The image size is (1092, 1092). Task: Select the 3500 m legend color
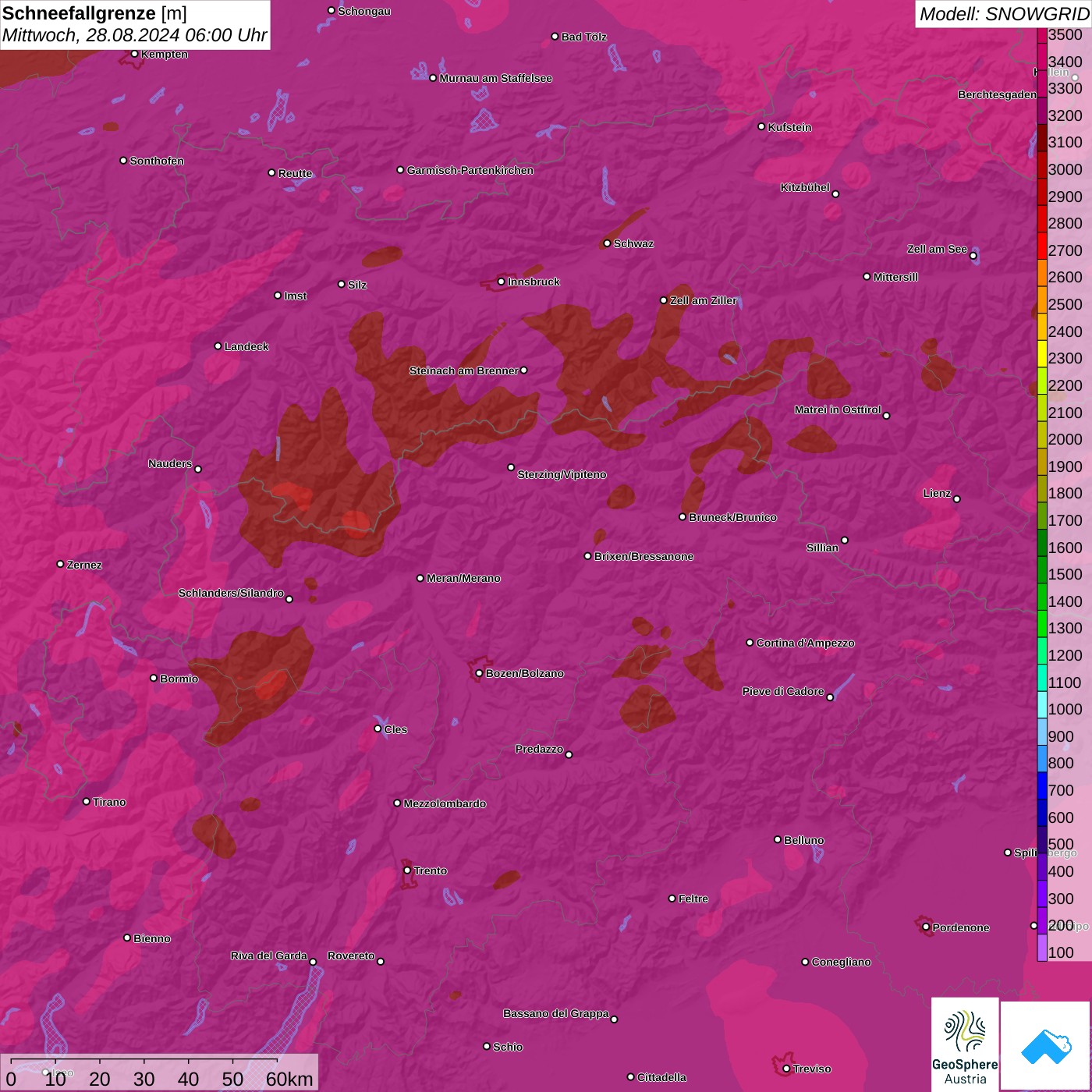click(1041, 35)
